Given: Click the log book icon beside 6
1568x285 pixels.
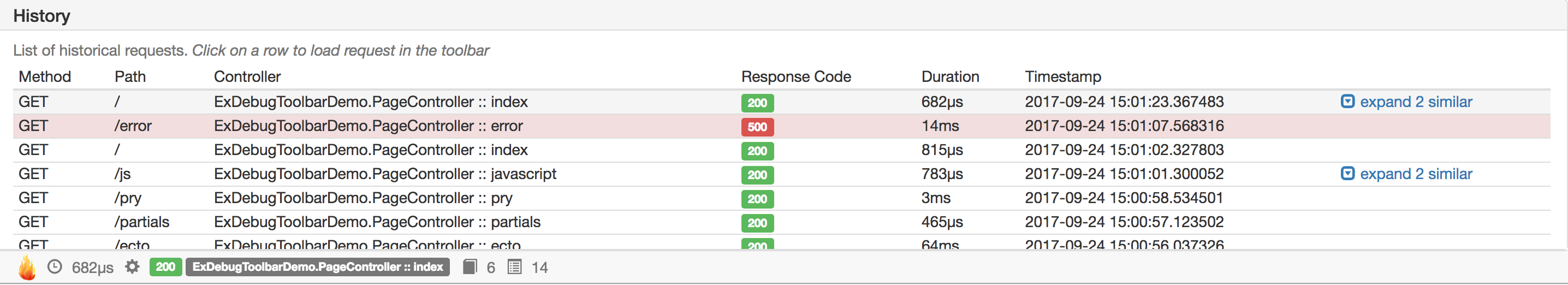Looking at the screenshot, I should tap(470, 267).
